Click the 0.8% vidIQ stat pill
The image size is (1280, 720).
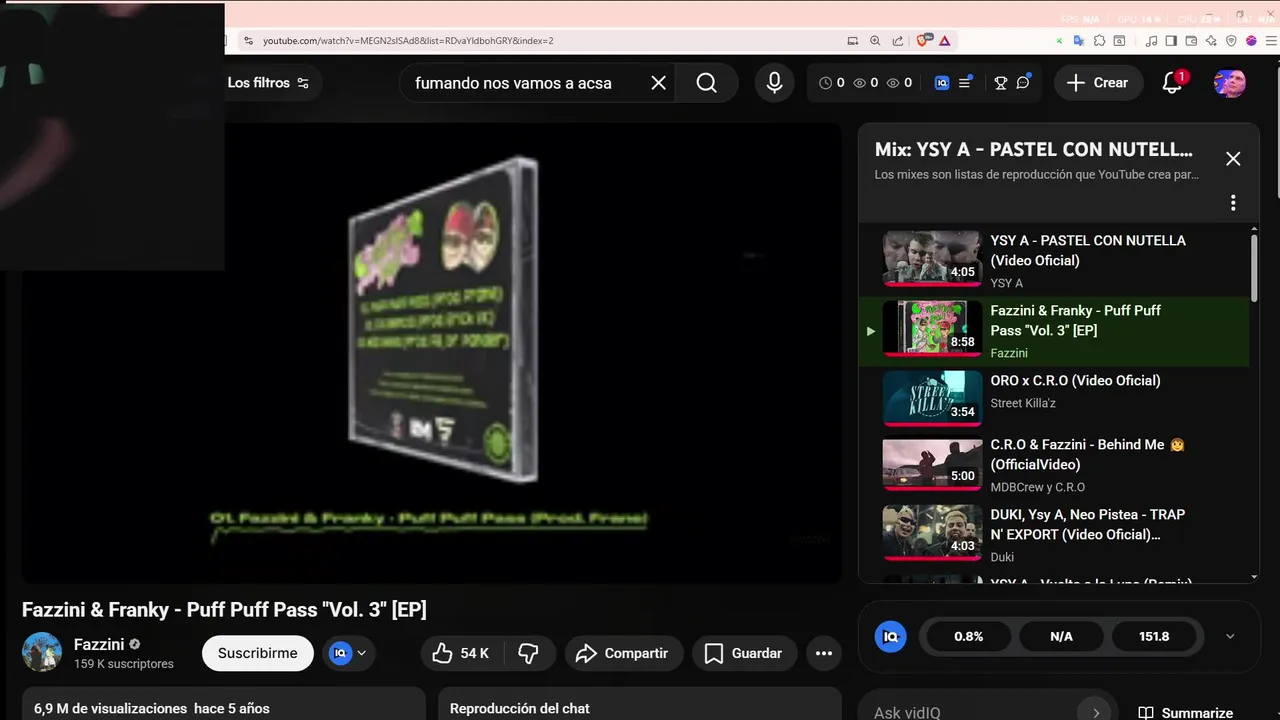pyautogui.click(x=968, y=636)
